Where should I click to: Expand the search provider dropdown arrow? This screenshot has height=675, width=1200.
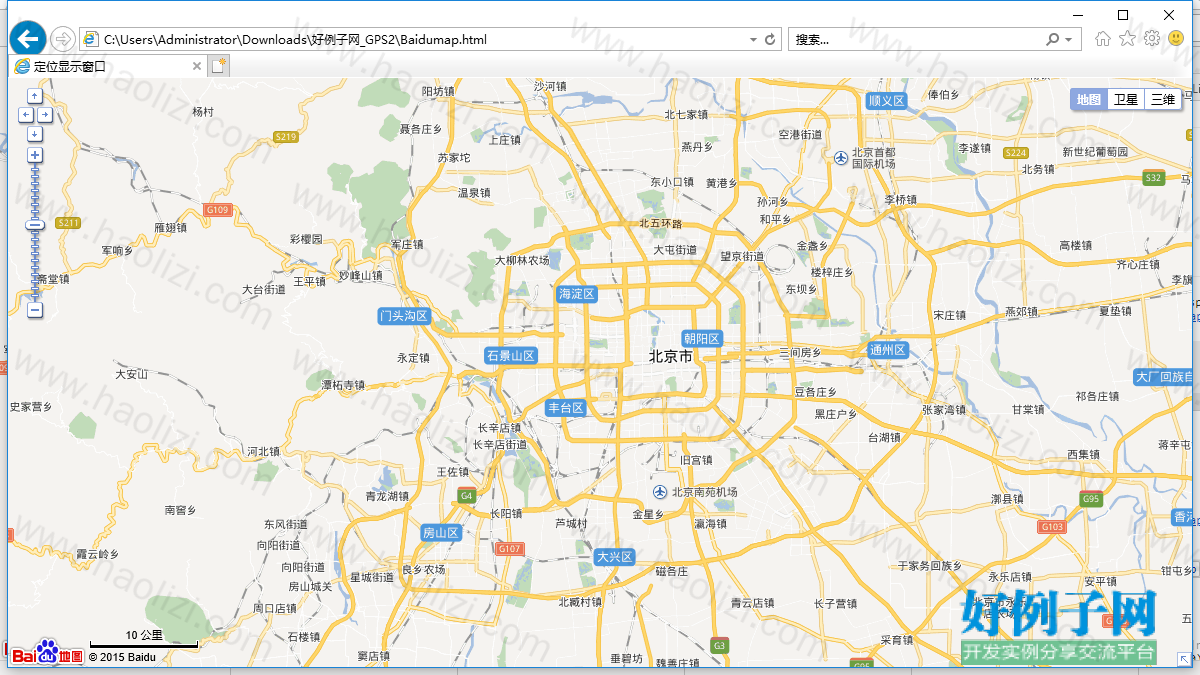click(x=1069, y=40)
